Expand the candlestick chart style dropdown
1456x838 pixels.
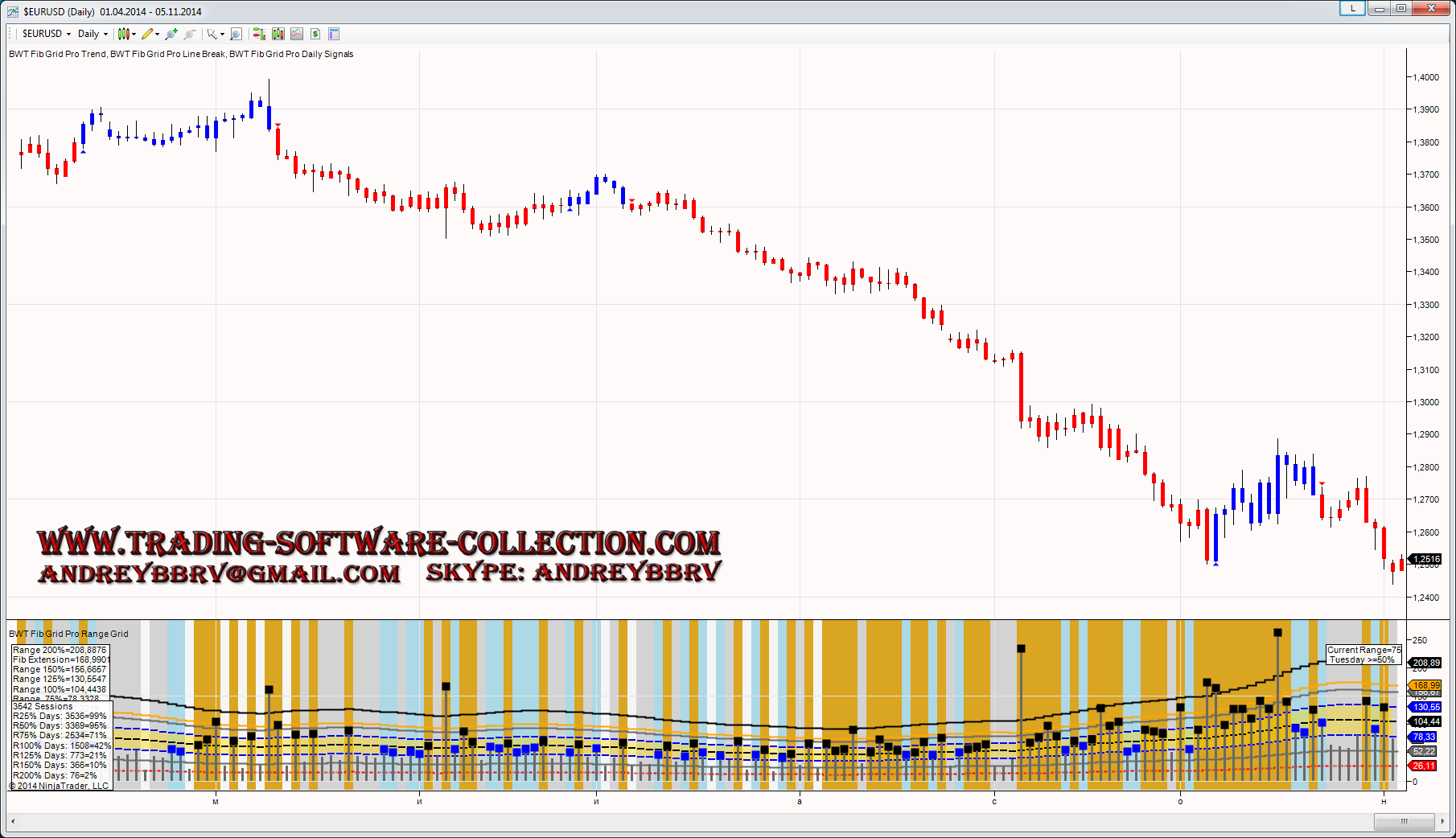[125, 34]
